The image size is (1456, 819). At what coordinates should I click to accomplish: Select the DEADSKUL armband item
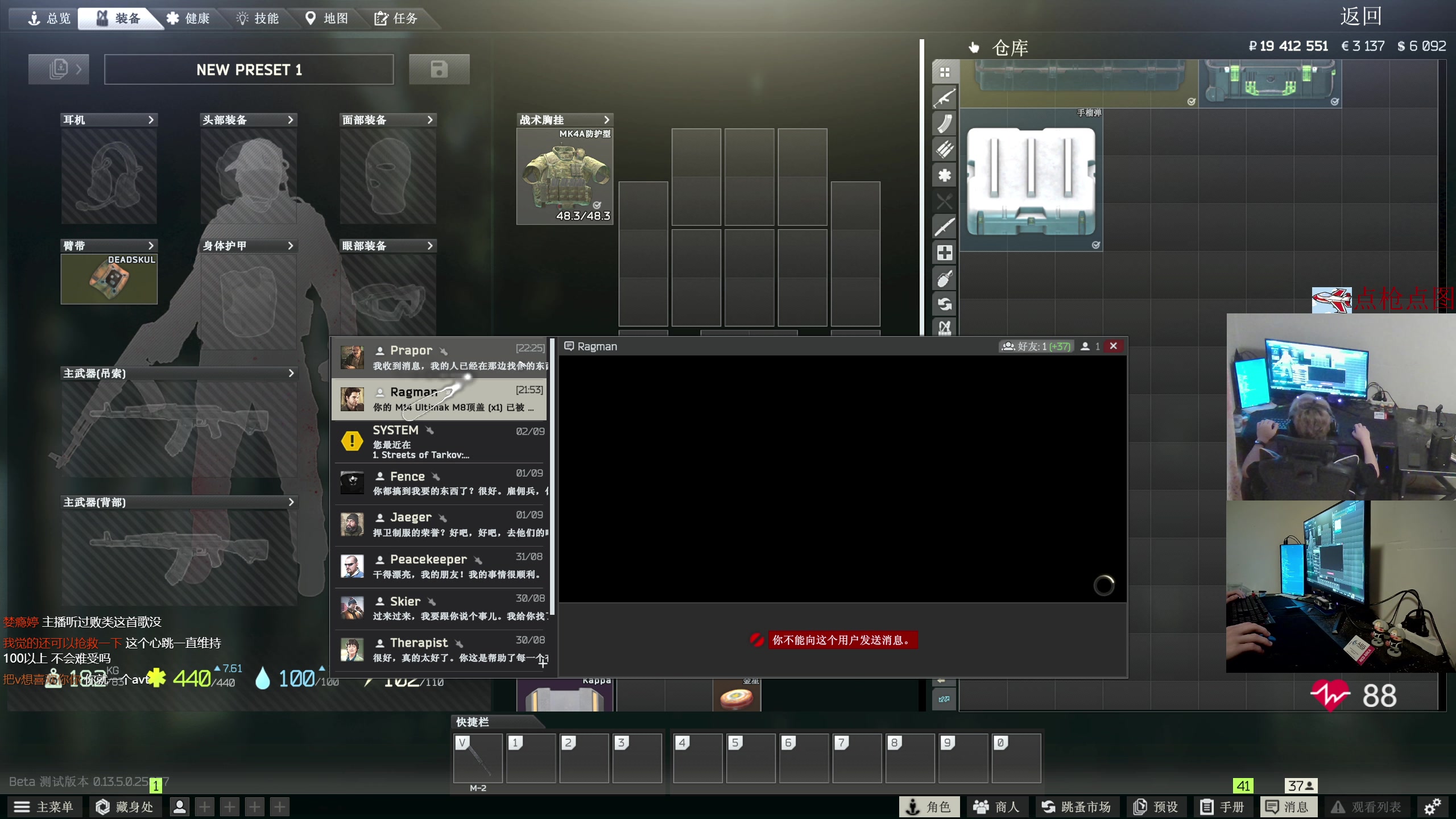coord(109,279)
